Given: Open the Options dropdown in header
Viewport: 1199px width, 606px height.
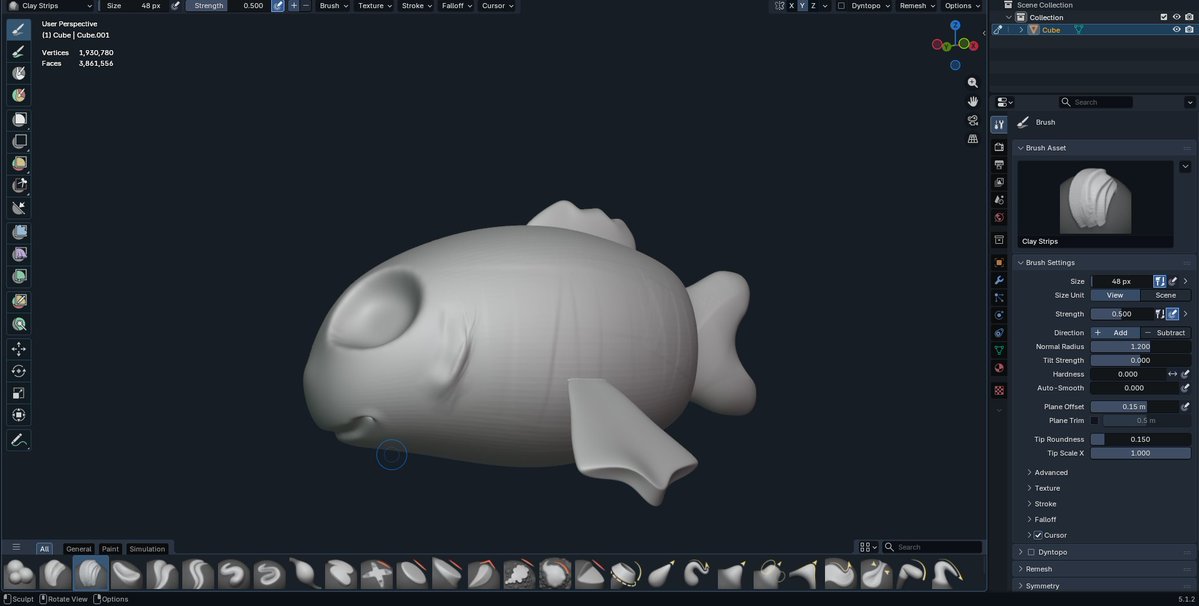Looking at the screenshot, I should pyautogui.click(x=962, y=5).
